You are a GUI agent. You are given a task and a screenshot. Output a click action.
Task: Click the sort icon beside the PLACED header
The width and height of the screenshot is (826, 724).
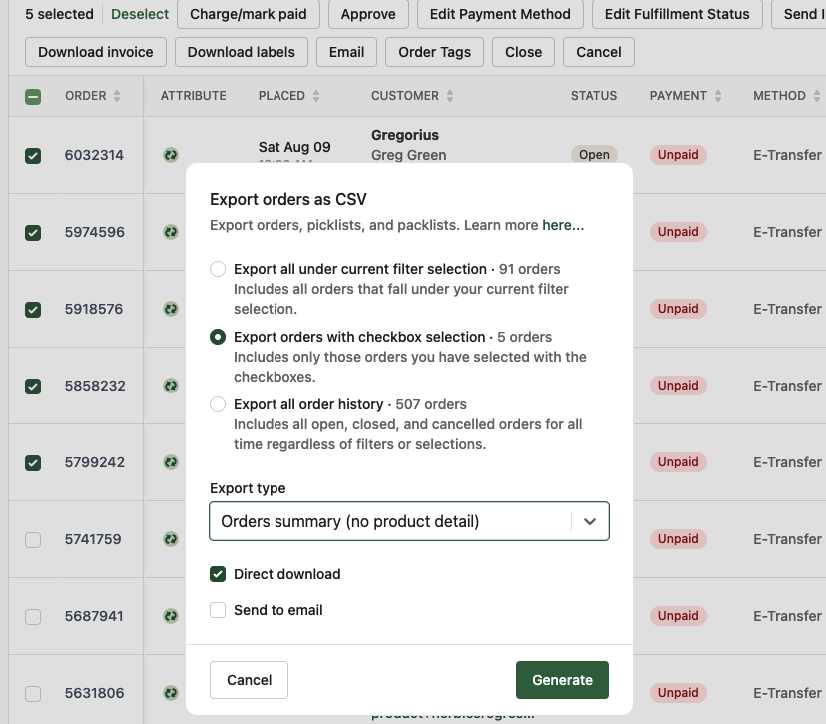coord(317,96)
